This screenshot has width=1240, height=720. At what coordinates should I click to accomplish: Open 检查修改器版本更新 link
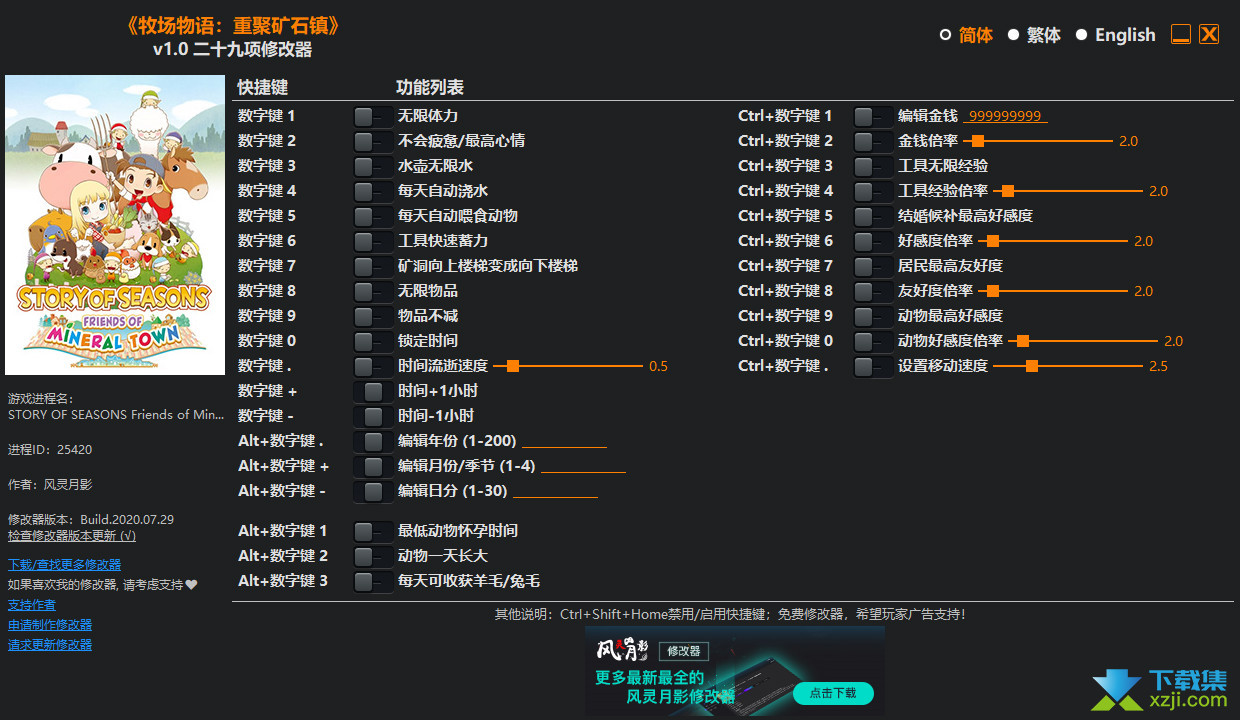[72, 535]
